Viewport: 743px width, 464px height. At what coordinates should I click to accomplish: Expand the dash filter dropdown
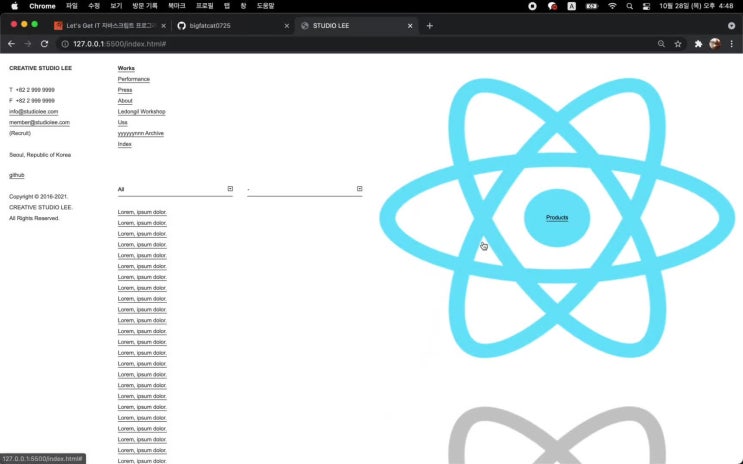(x=304, y=189)
